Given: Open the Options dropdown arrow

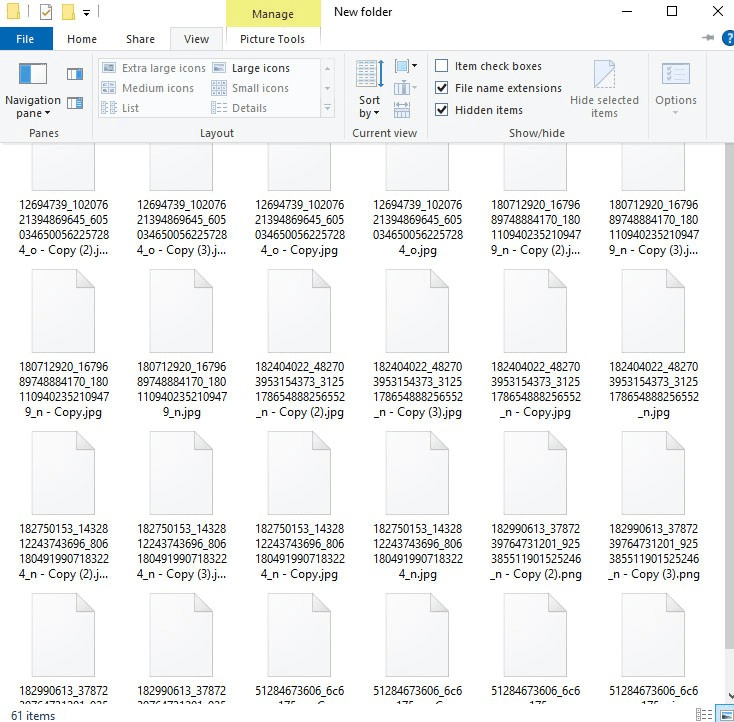Looking at the screenshot, I should [x=675, y=113].
